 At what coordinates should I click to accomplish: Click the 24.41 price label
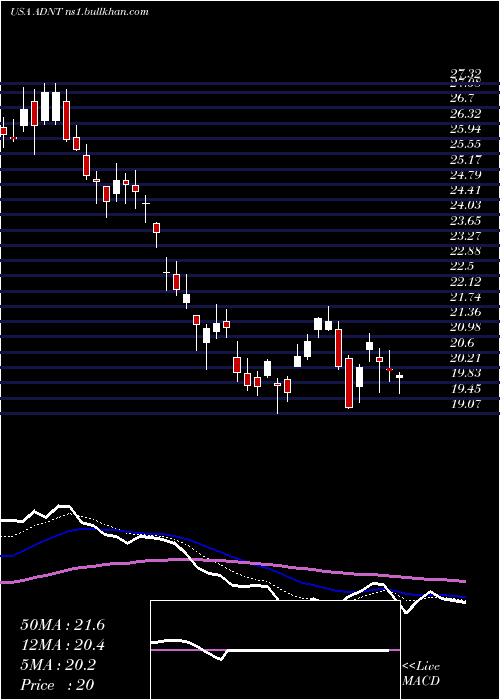tap(467, 190)
